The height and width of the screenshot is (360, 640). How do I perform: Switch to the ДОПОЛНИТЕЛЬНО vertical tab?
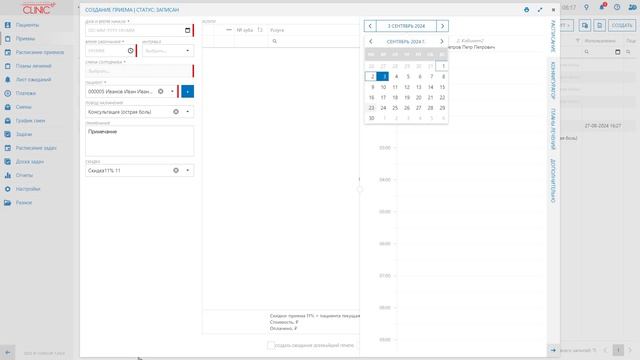[553, 181]
